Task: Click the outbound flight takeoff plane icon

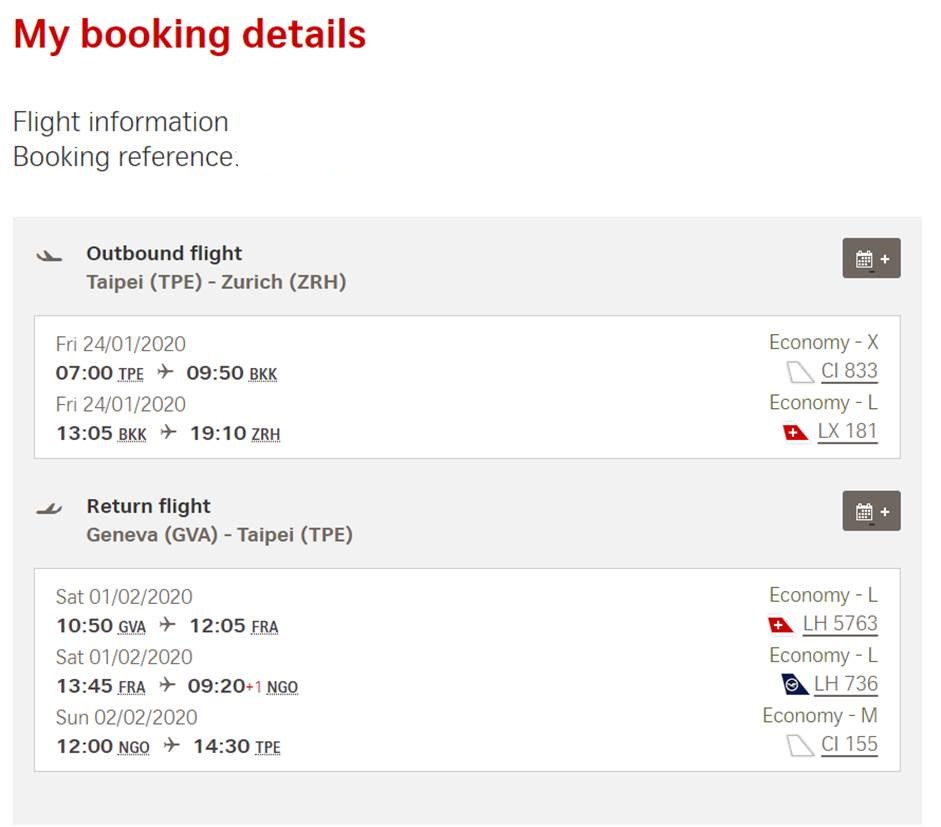Action: 49,256
